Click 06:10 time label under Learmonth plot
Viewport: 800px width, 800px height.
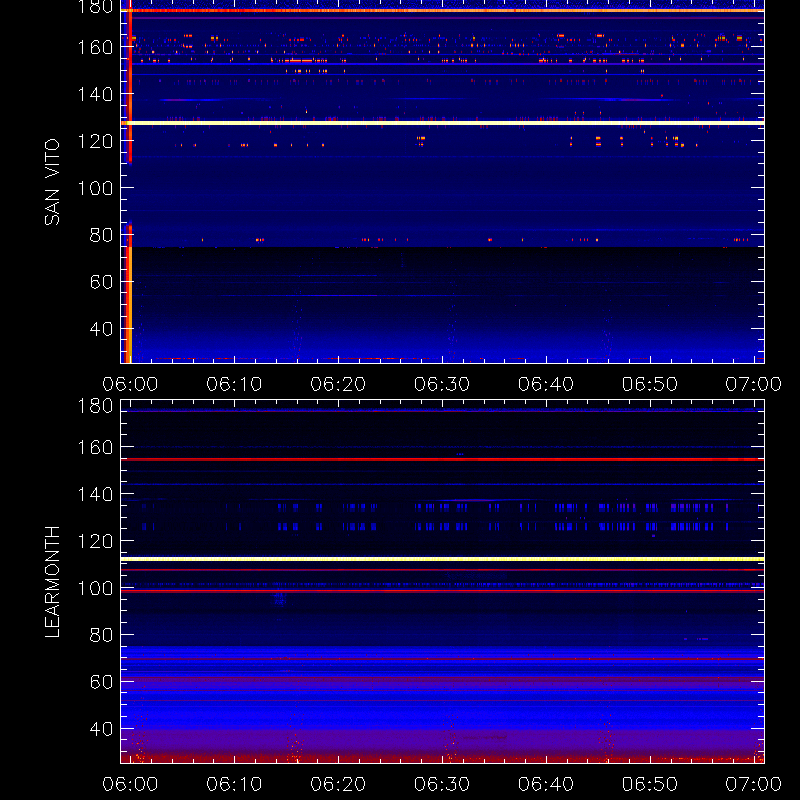[x=234, y=784]
